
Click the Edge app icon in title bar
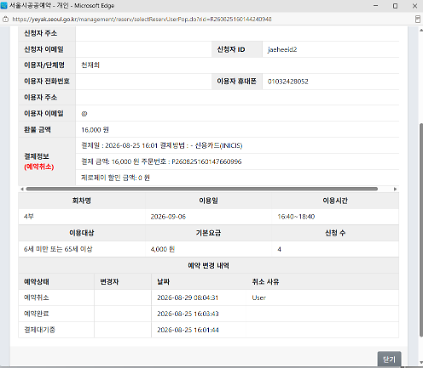[x=4, y=6]
